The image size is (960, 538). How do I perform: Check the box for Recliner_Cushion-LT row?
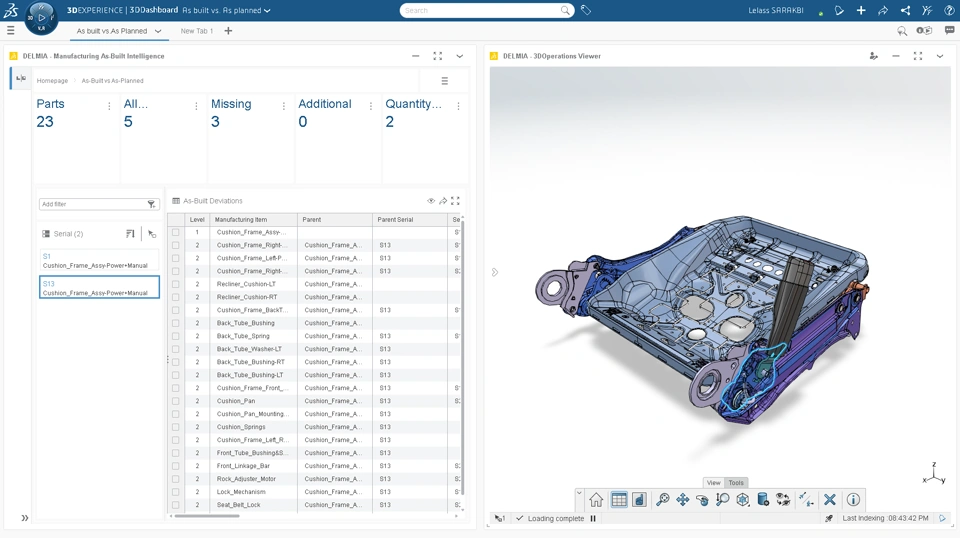pos(176,284)
